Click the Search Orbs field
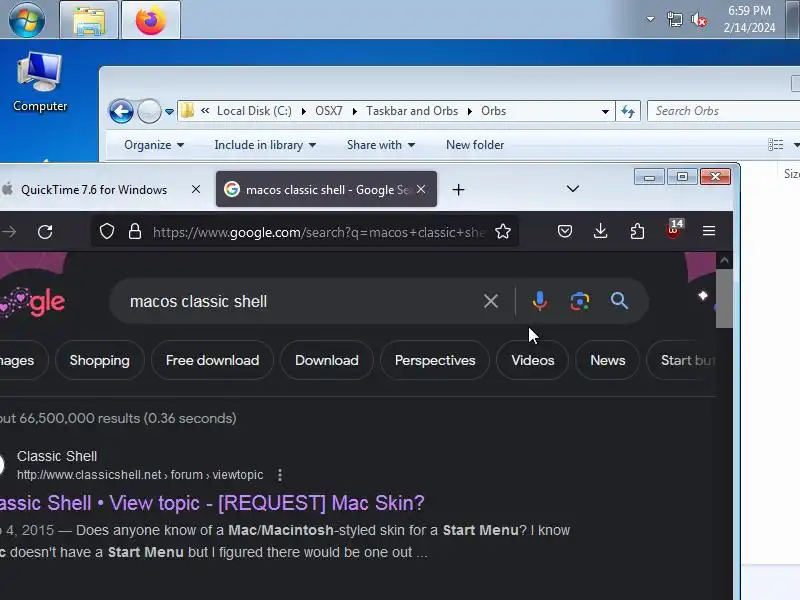 [723, 111]
